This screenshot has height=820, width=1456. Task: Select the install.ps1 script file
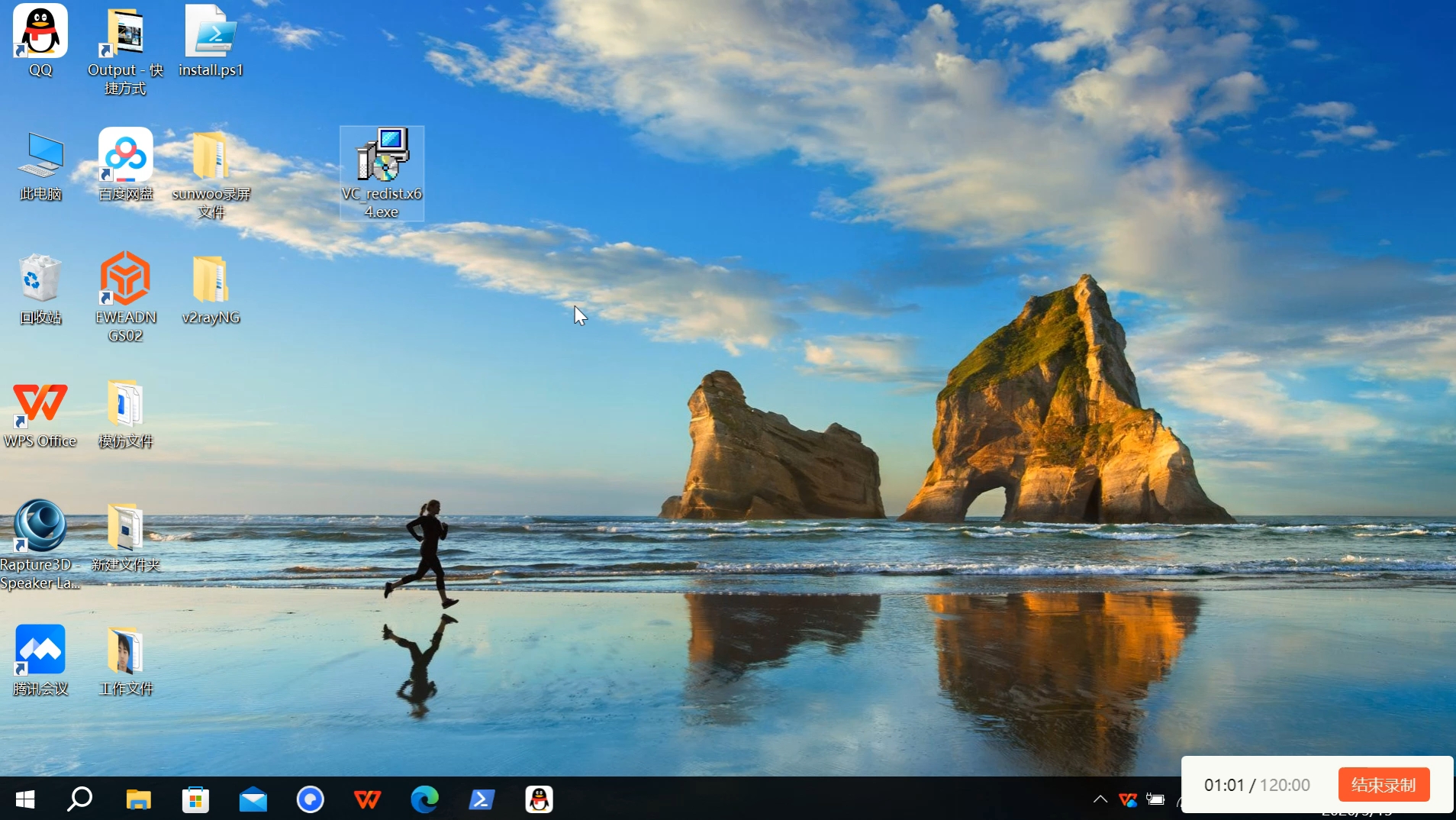pyautogui.click(x=211, y=41)
